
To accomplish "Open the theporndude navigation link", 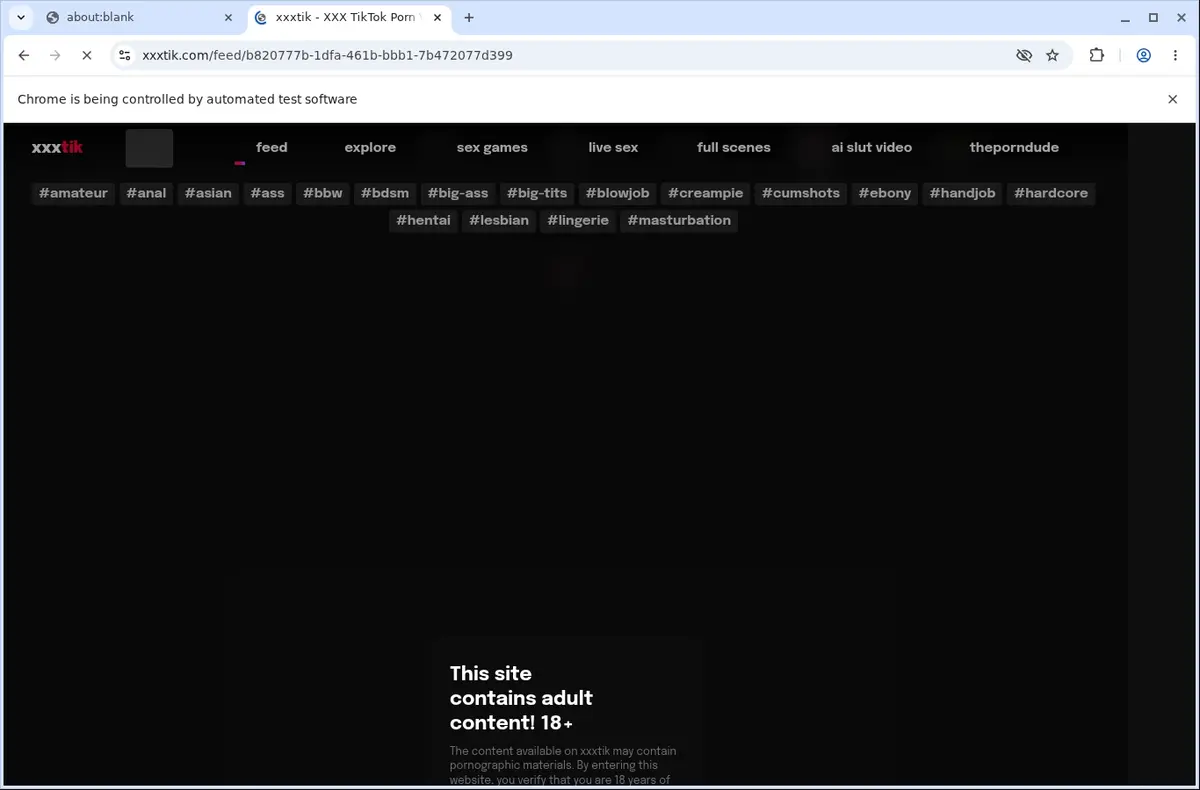I will tap(1014, 147).
